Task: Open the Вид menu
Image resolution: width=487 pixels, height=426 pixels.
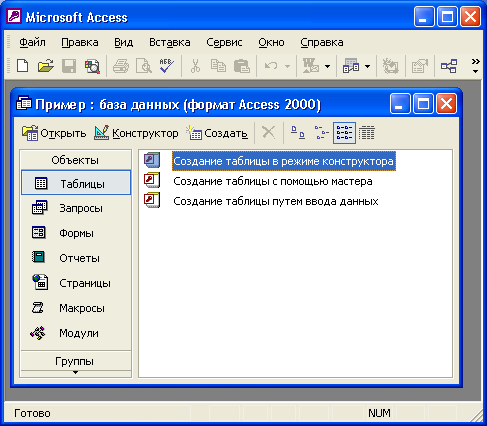Action: [123, 42]
